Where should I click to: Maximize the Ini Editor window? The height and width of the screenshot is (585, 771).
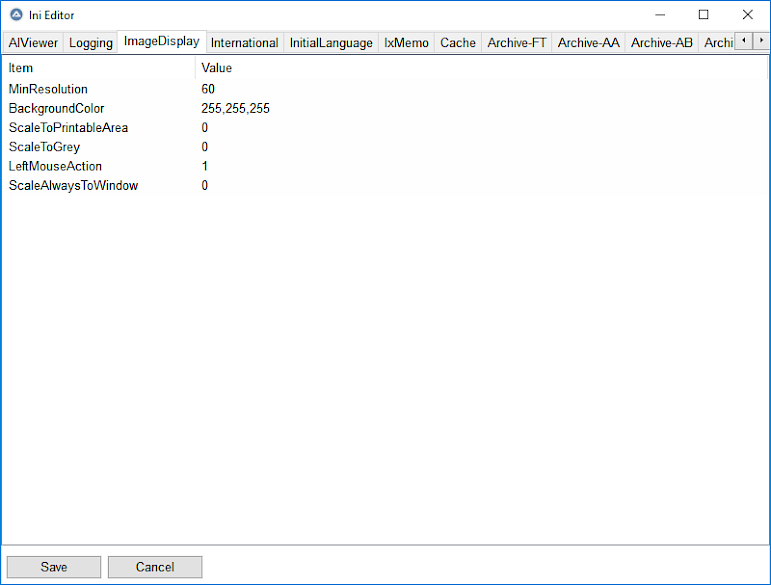click(x=703, y=15)
